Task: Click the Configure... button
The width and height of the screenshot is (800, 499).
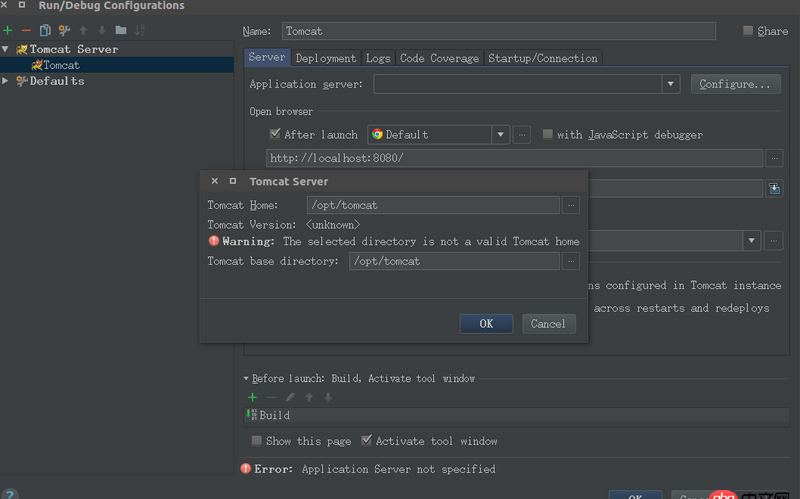Action: 735,84
